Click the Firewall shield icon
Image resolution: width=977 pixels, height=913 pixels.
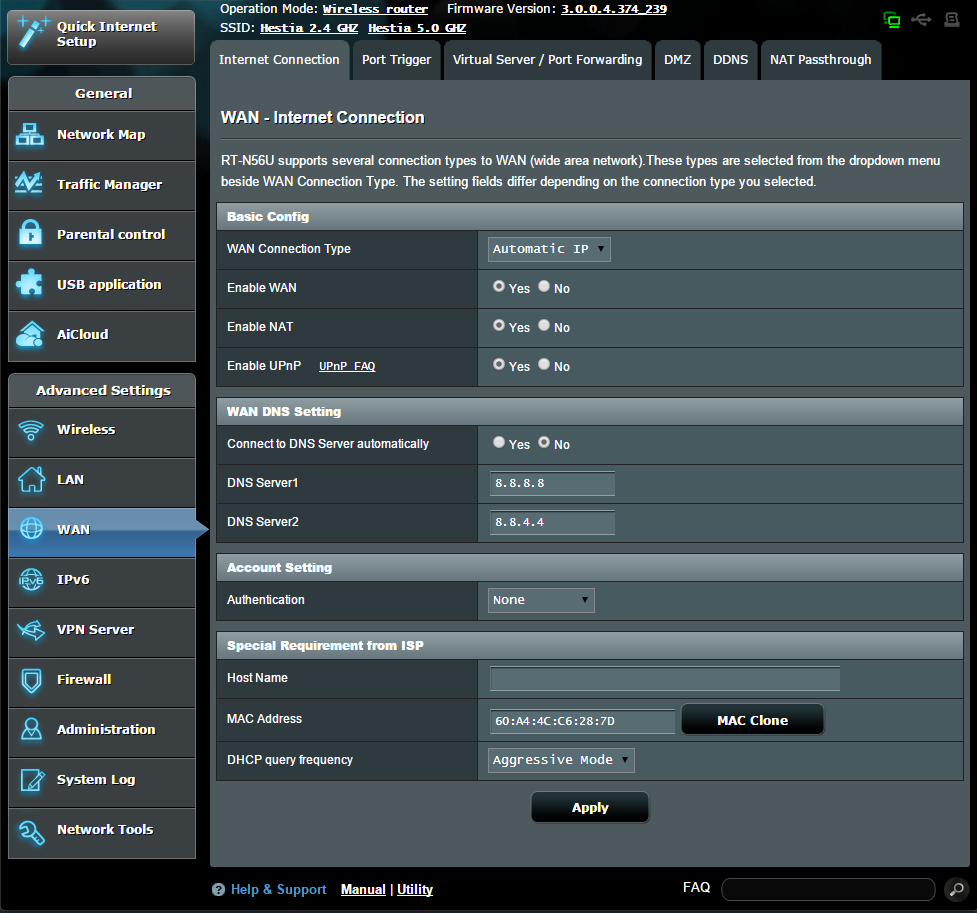31,680
